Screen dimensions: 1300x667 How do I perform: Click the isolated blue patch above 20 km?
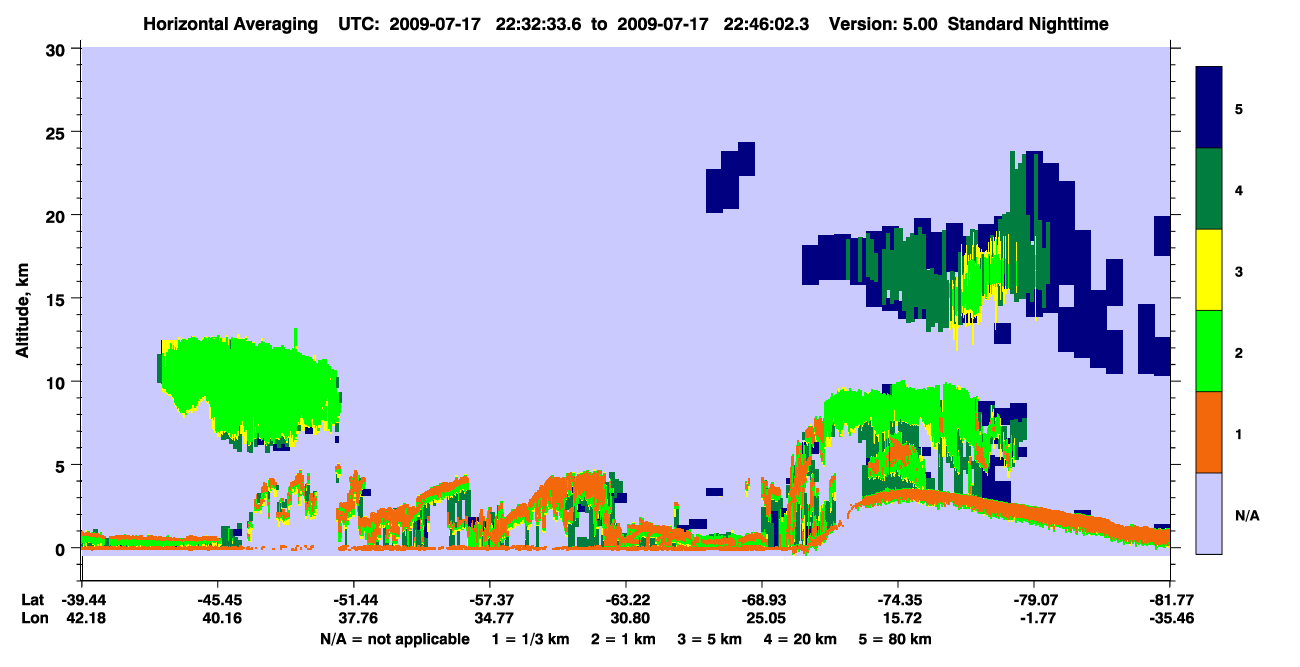click(730, 177)
